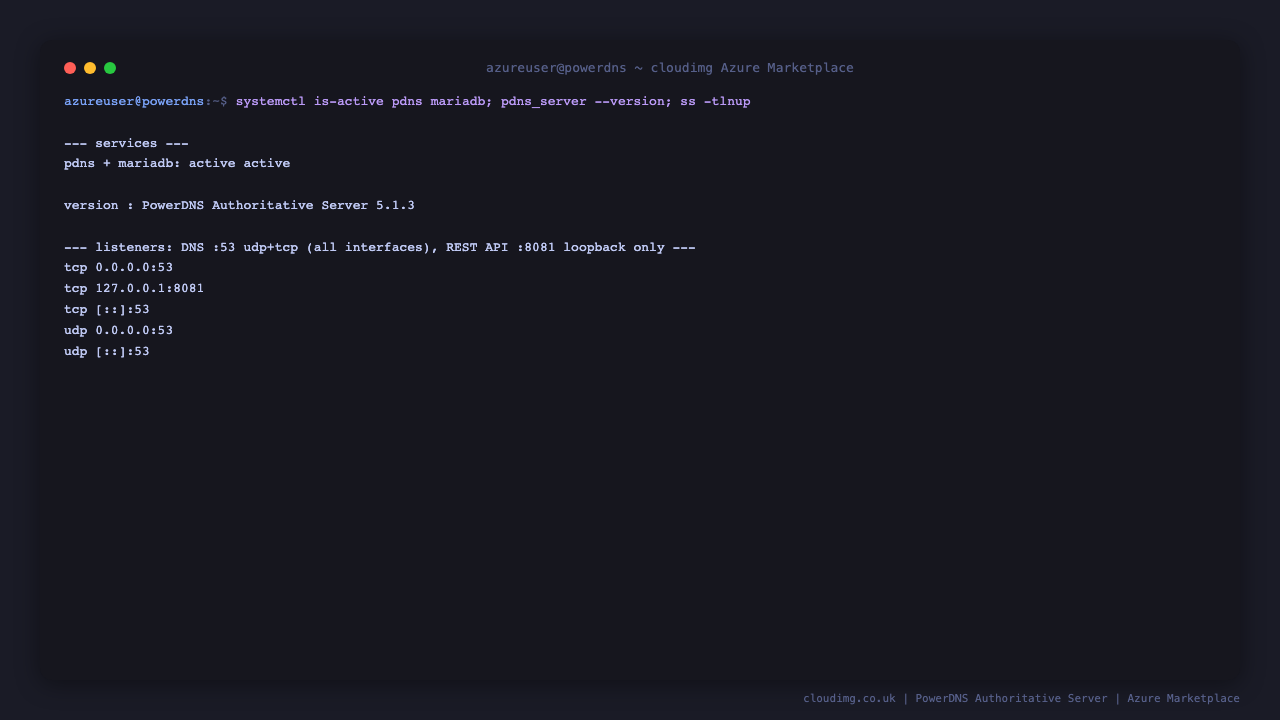The height and width of the screenshot is (720, 1280).
Task: Click the '--- listeners: DNS :53' heading line
Action: point(380,247)
